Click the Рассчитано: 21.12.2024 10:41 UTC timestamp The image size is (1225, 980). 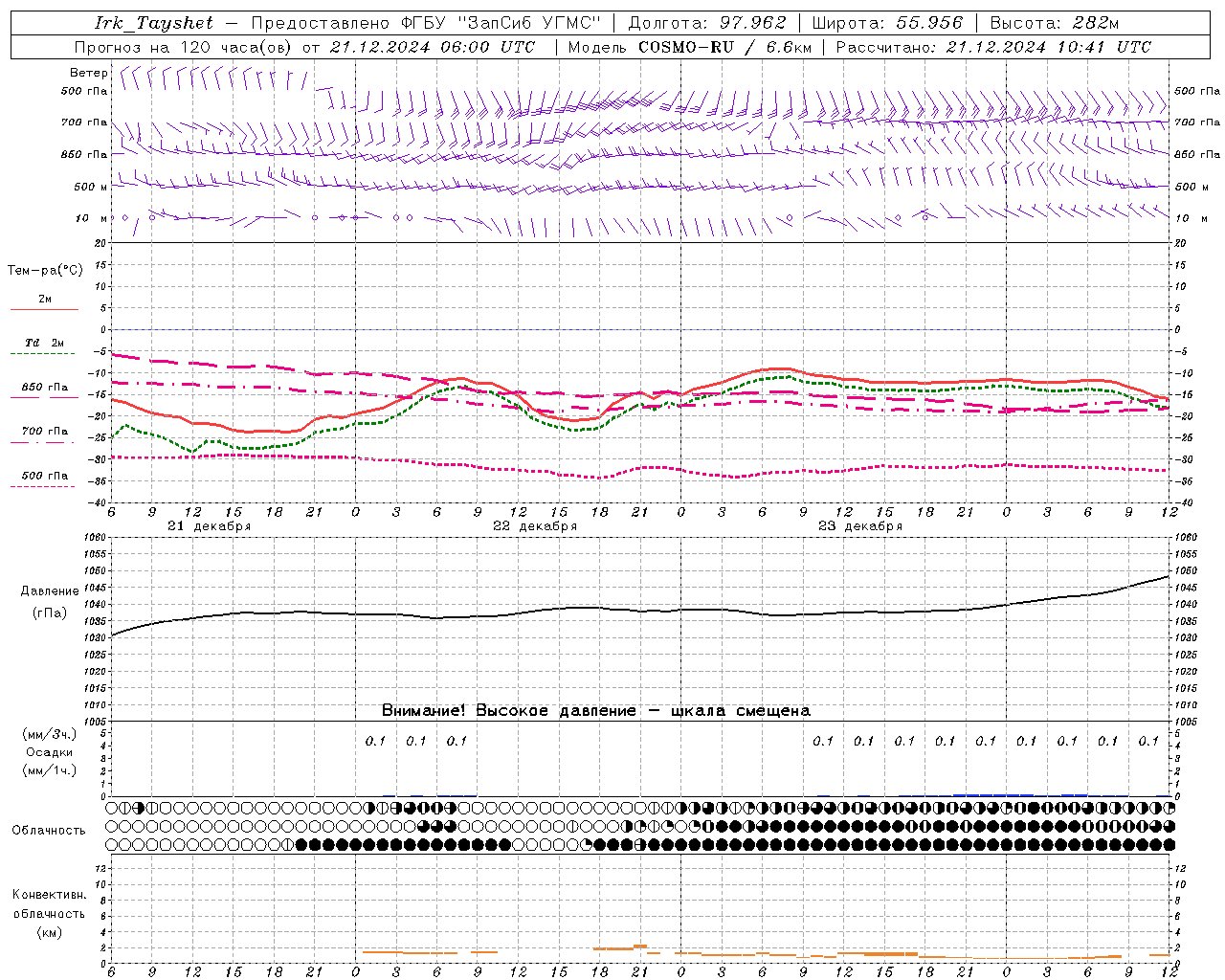tap(994, 47)
